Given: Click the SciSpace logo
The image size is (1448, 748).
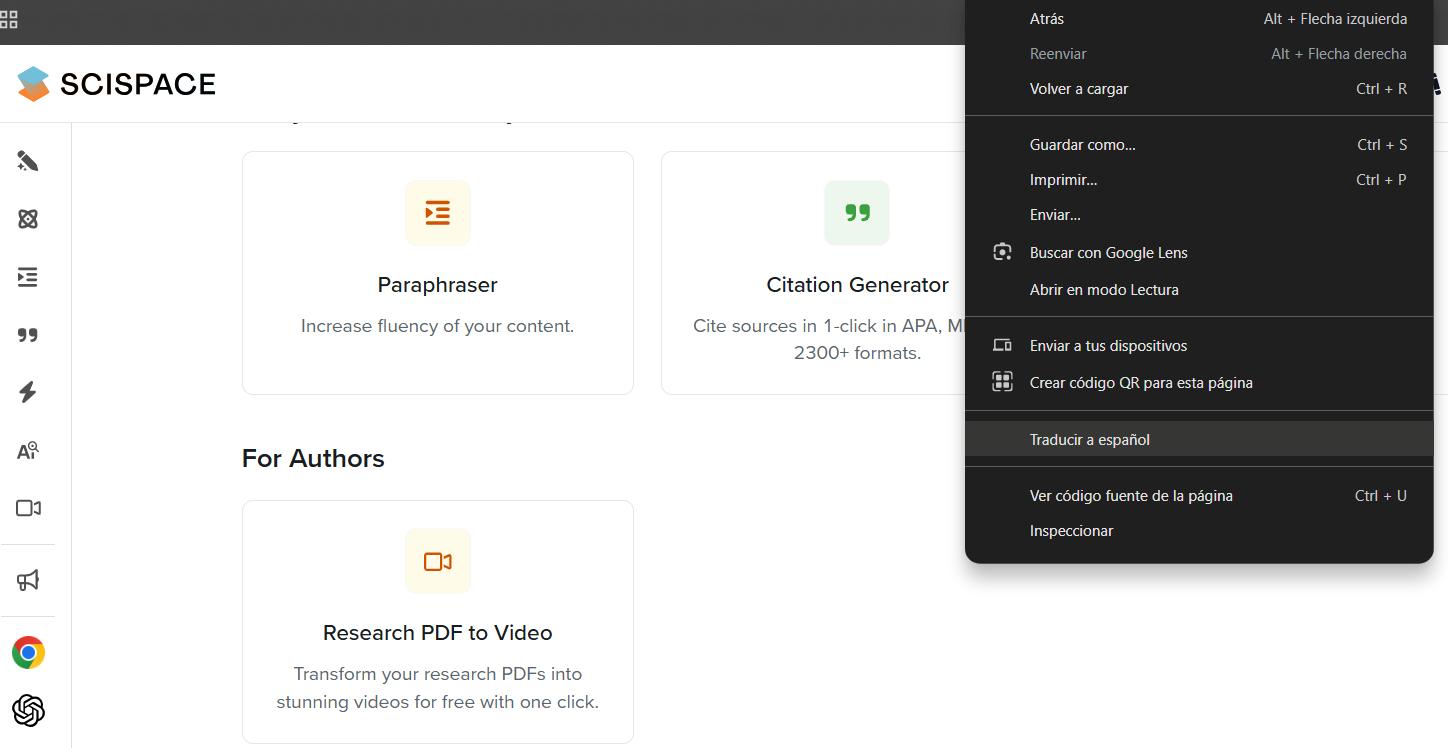Looking at the screenshot, I should coord(116,84).
